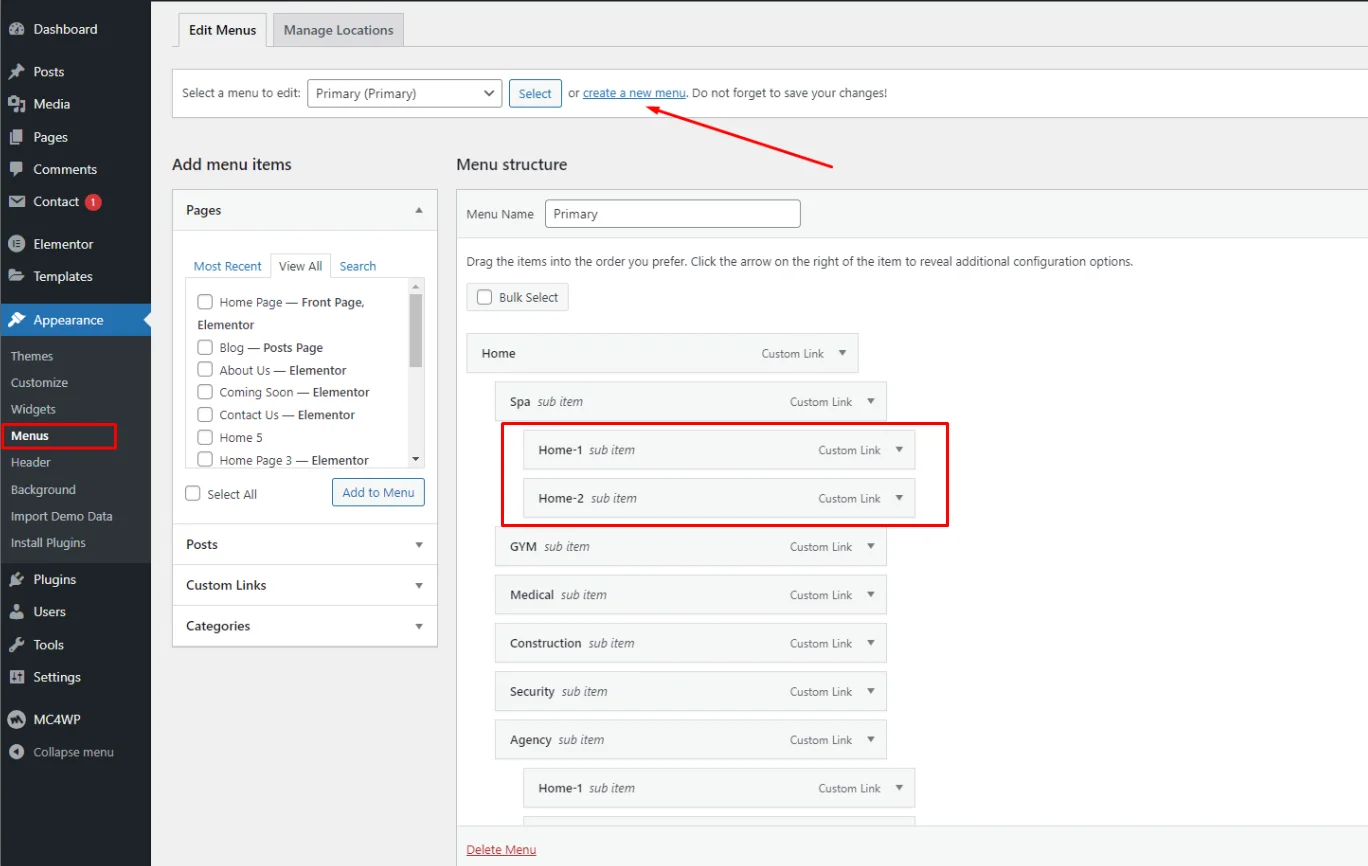This screenshot has height=866, width=1368.
Task: Expand the Custom Links accordion section
Action: click(x=304, y=585)
